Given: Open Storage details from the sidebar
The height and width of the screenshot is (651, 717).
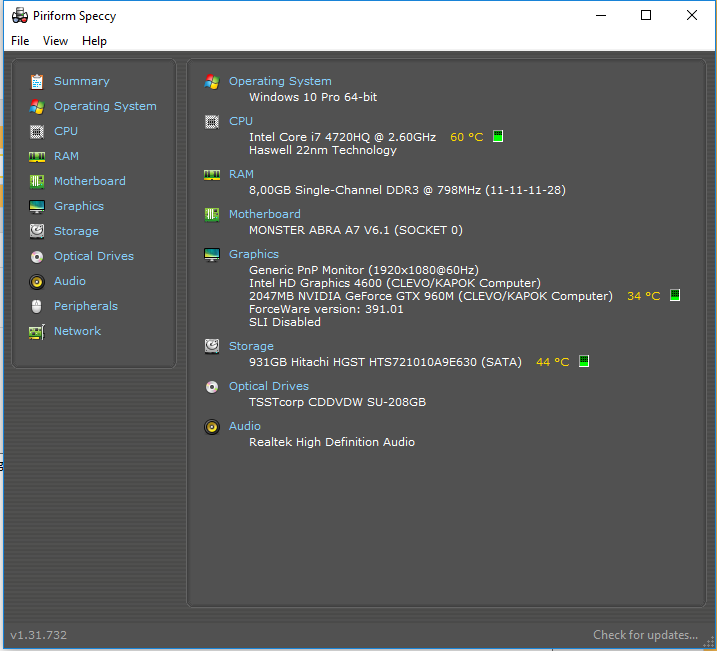Looking at the screenshot, I should coord(76,231).
